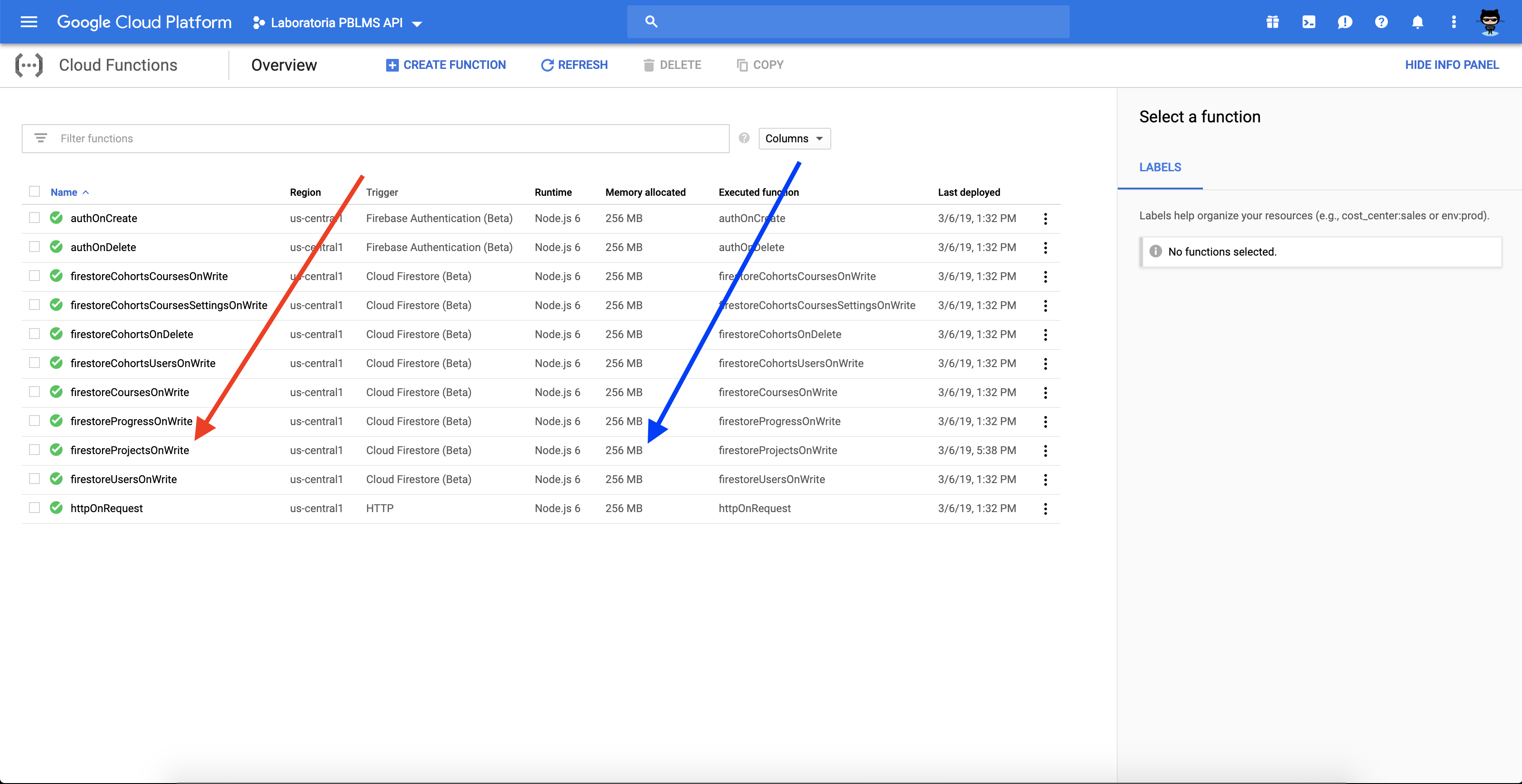This screenshot has width=1522, height=784.
Task: Click HIDE INFO PANEL link
Action: click(1451, 65)
